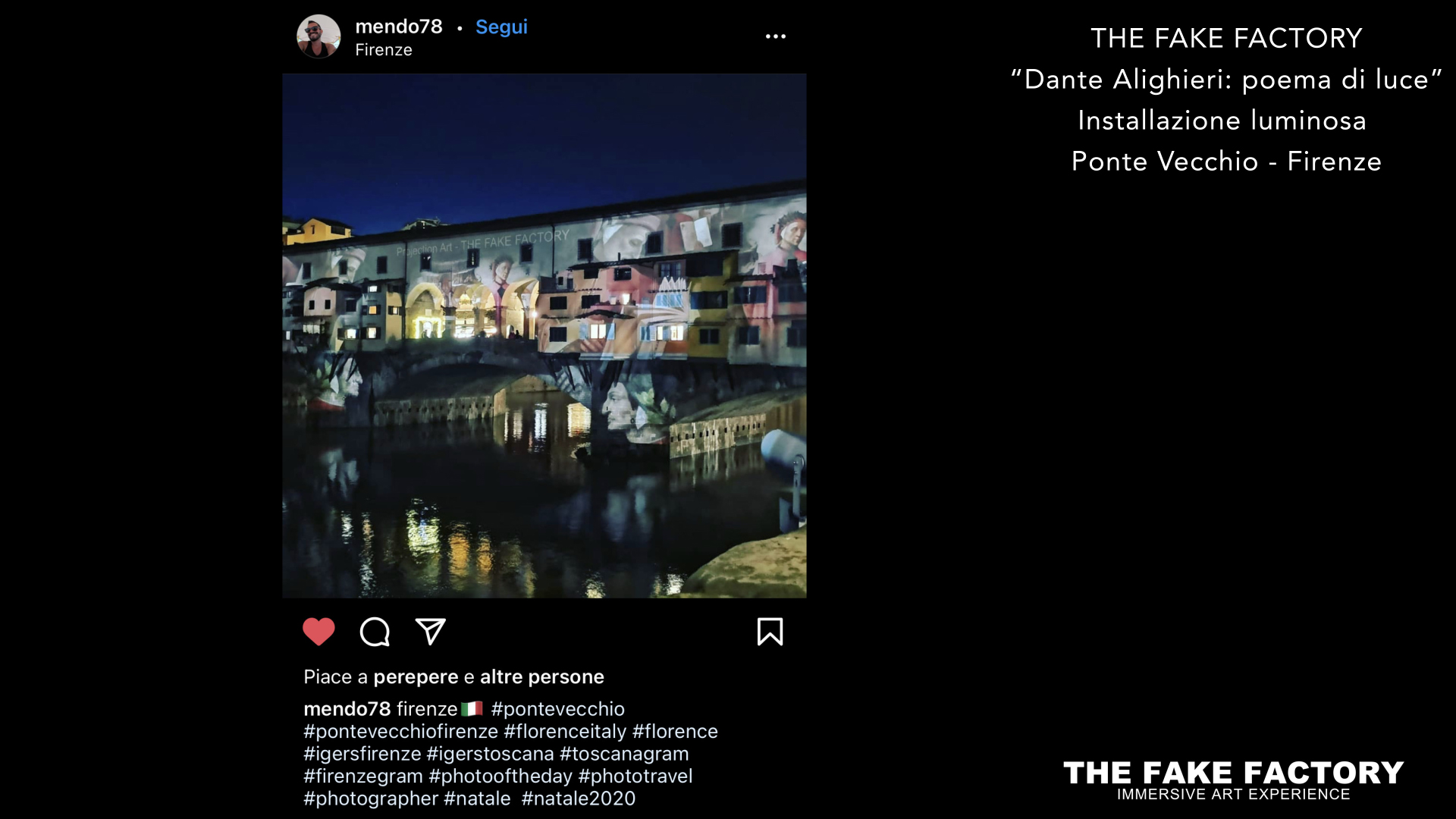Open the mendo78 username in the header
This screenshot has height=819, width=1456.
(399, 27)
